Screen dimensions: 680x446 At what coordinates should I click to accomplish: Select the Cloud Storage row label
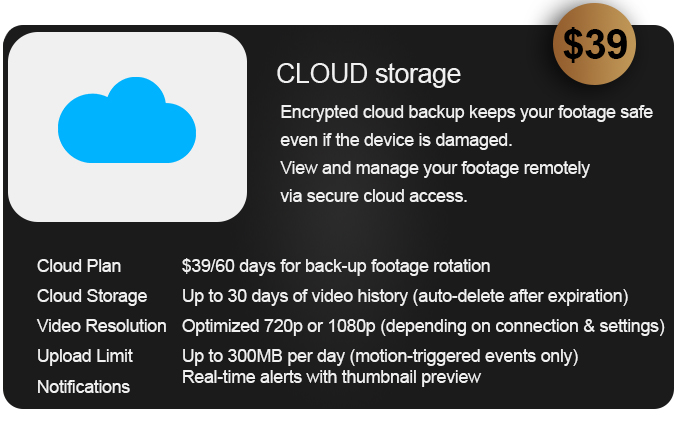[92, 296]
